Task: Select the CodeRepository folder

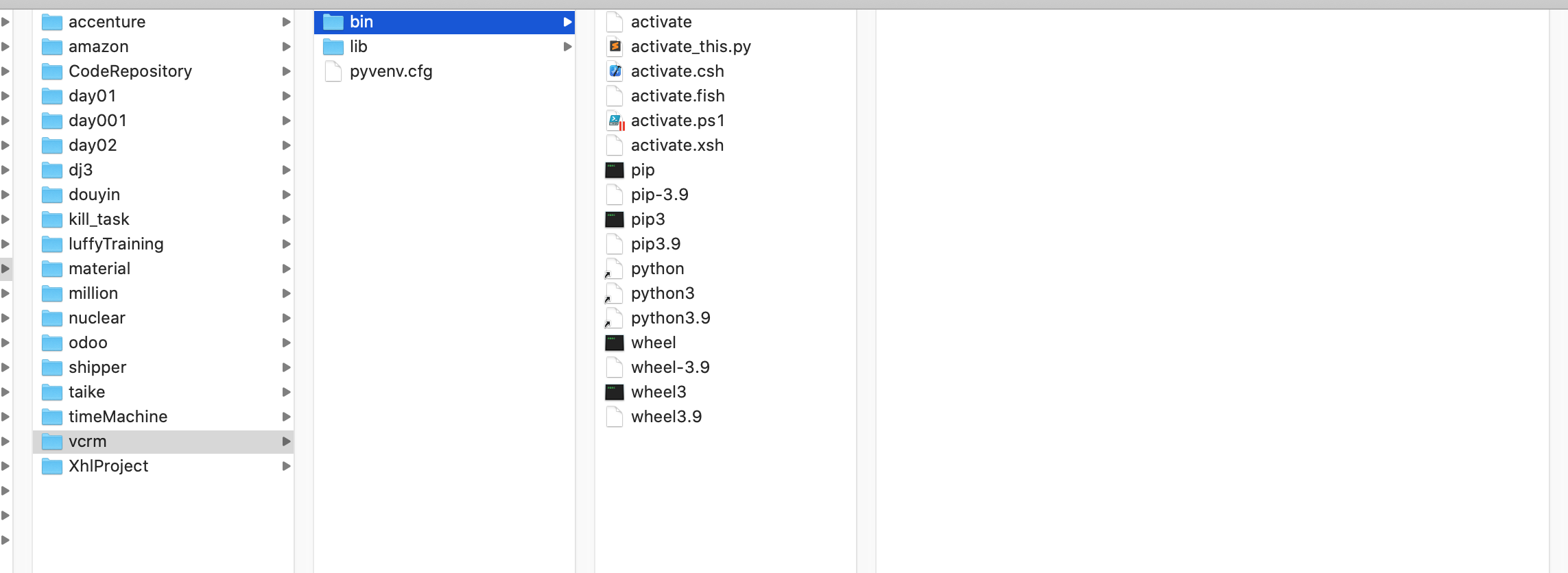Action: (x=130, y=71)
